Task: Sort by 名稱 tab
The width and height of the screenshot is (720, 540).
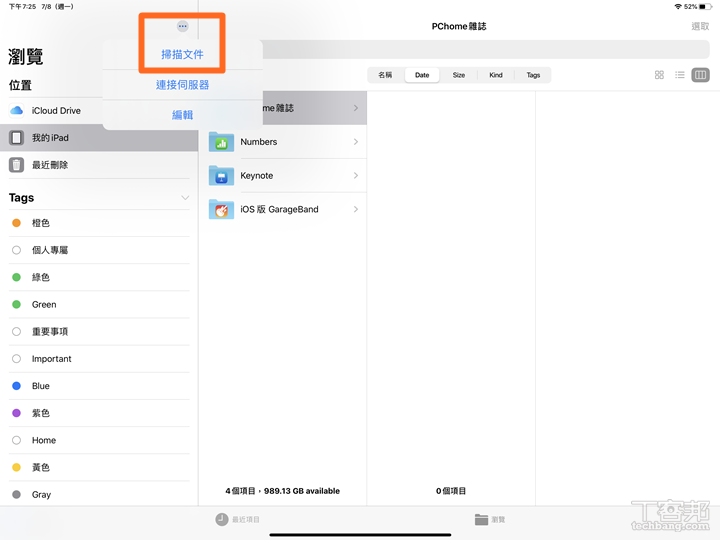Action: pyautogui.click(x=385, y=75)
